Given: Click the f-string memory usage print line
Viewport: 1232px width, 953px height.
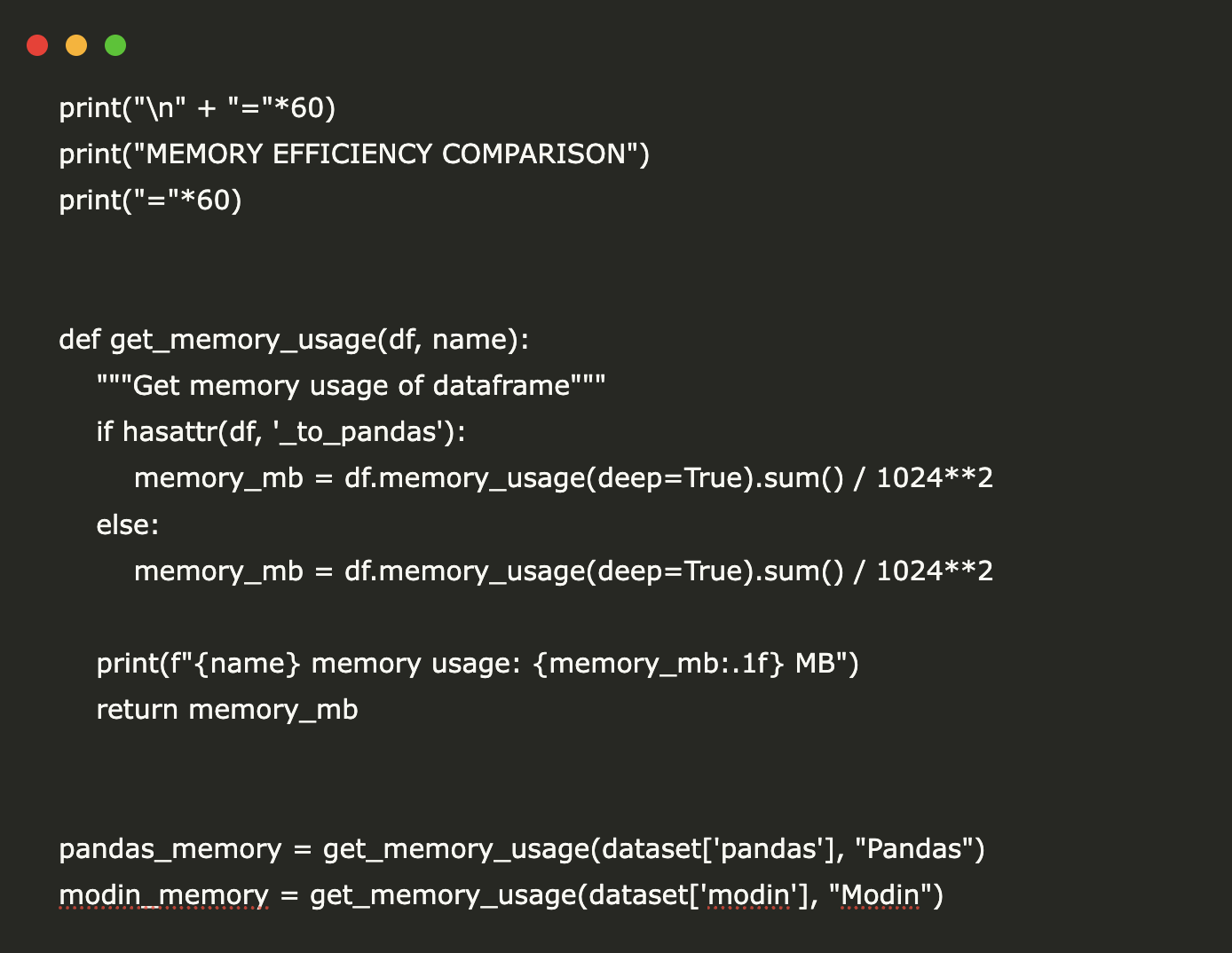Looking at the screenshot, I should [478, 664].
